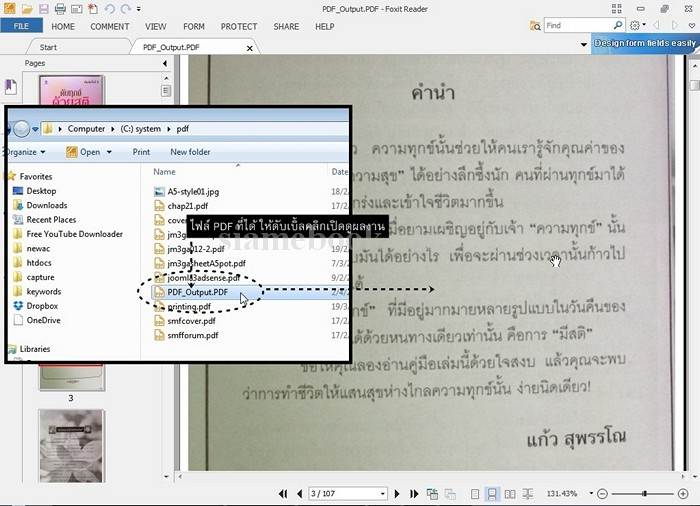Open the HOME ribbon tab
700x506 pixels.
[63, 26]
